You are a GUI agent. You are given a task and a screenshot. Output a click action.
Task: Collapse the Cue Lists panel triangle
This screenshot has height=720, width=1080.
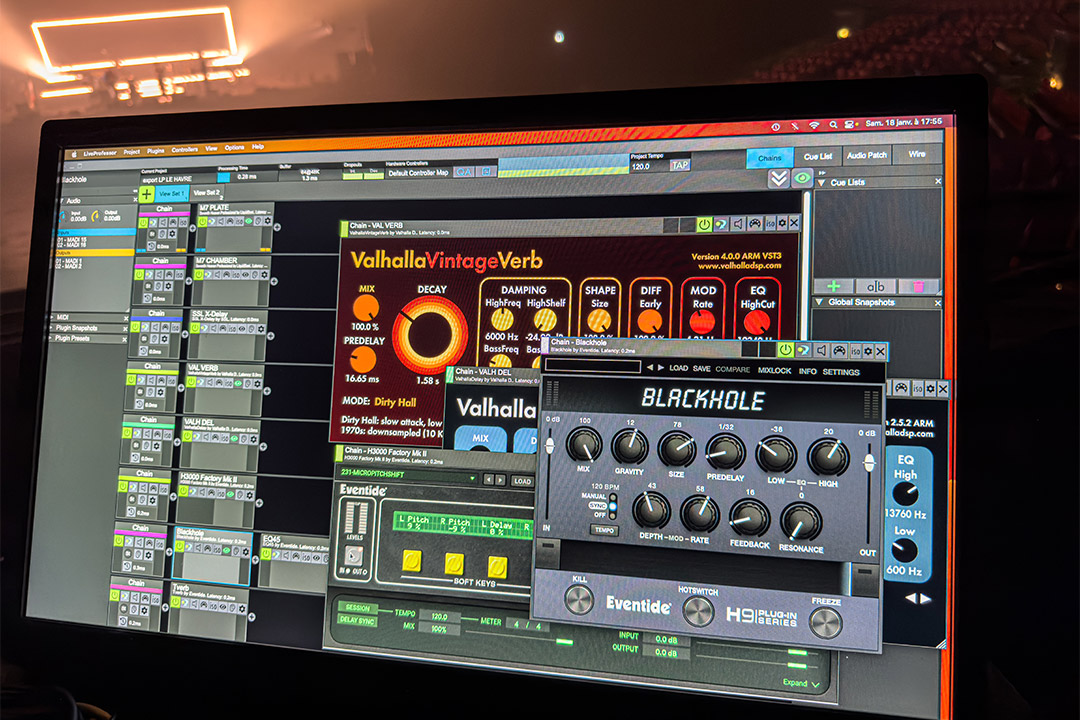tap(821, 183)
